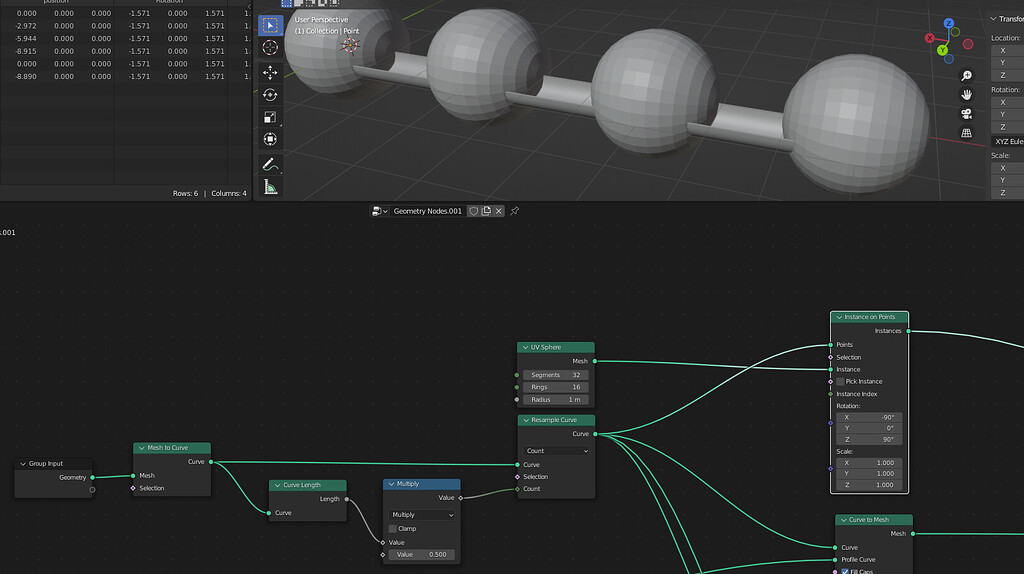
Task: Collapse the Group Input node
Action: (23, 464)
